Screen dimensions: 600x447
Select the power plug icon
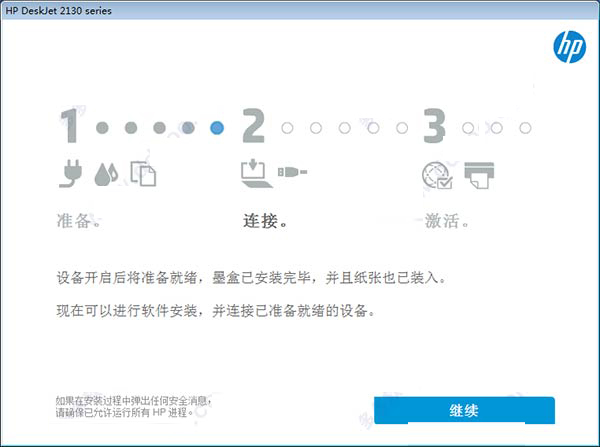click(x=70, y=173)
